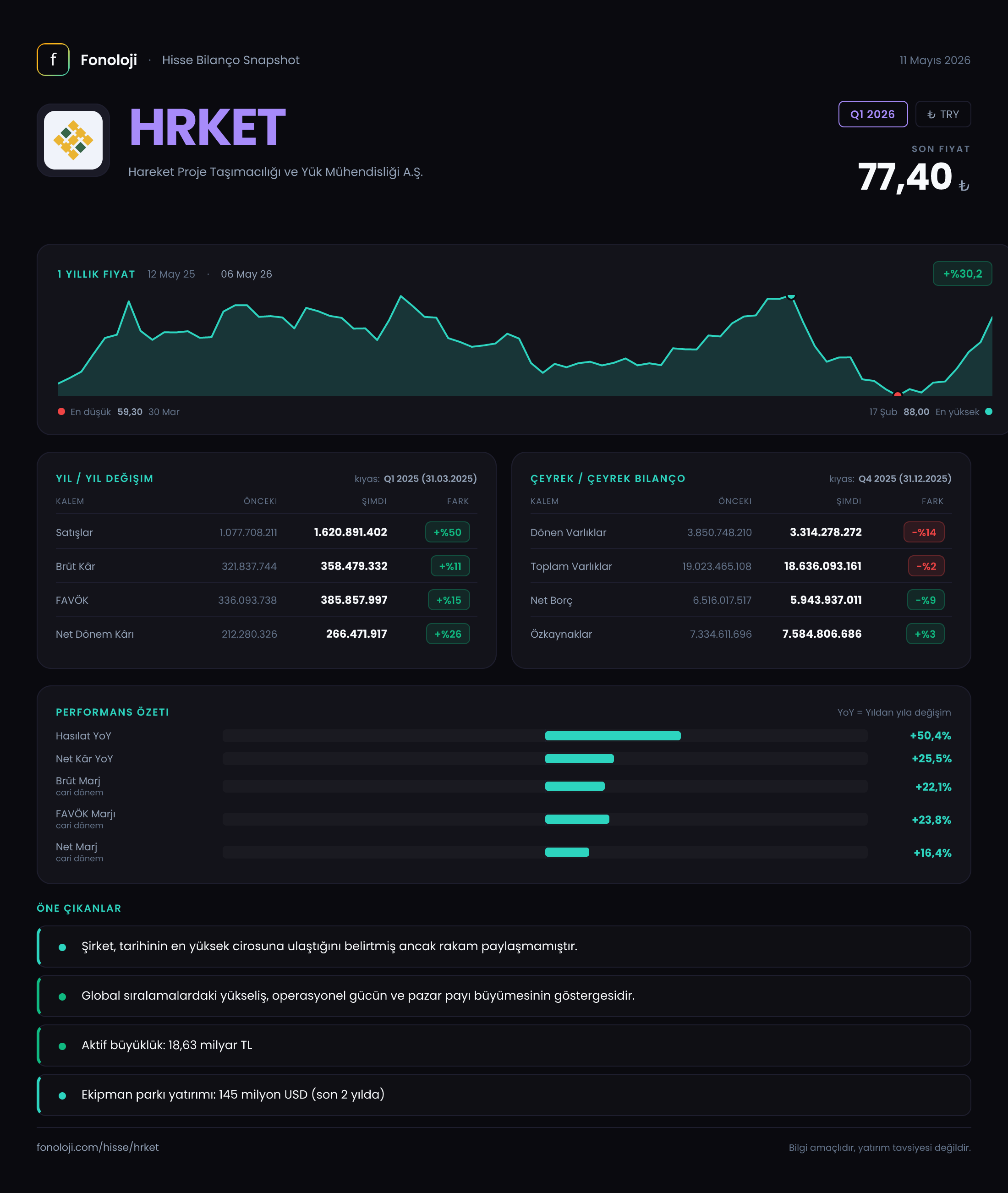Click the Net Marj progress bar
The image size is (1008, 1193).
point(545,853)
